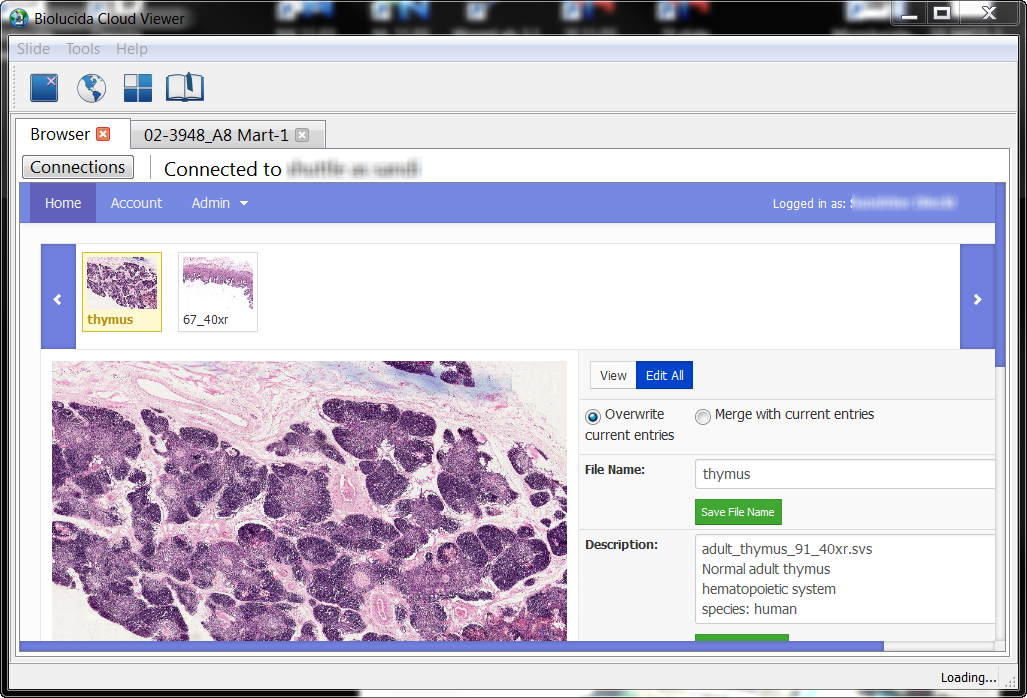Open the Slide menu

pyautogui.click(x=33, y=49)
